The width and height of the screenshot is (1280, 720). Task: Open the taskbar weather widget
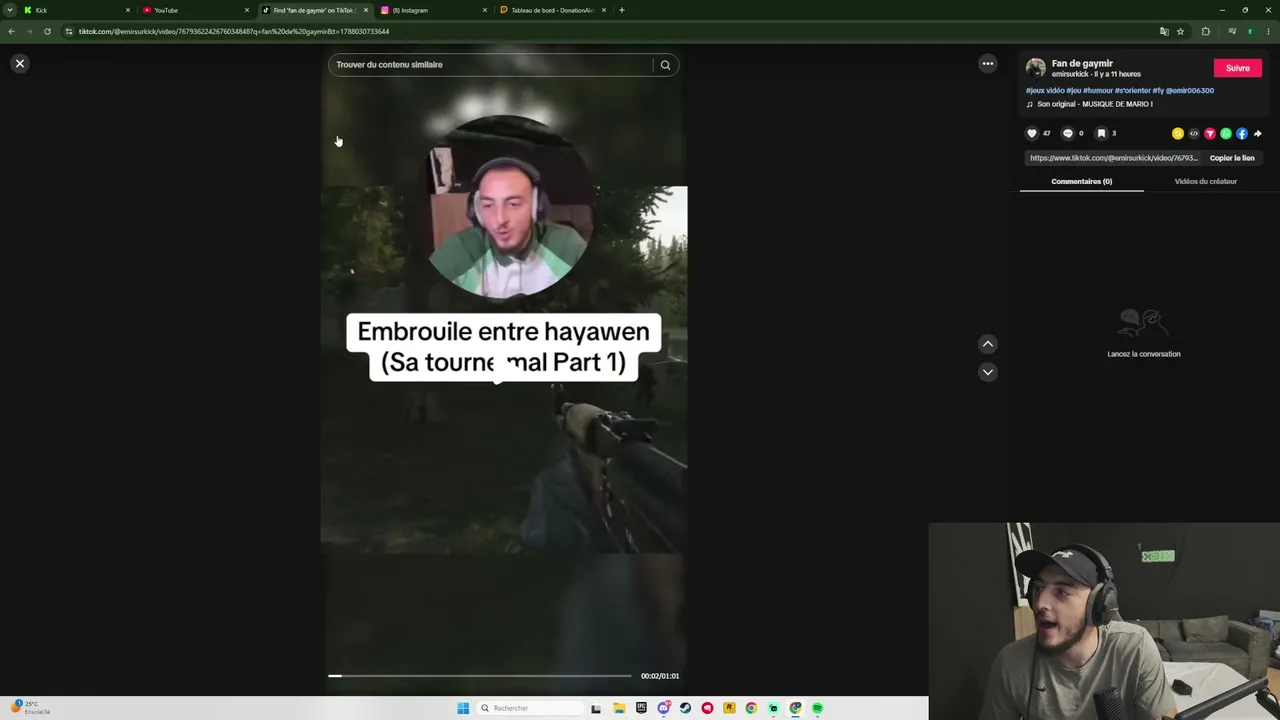30,708
